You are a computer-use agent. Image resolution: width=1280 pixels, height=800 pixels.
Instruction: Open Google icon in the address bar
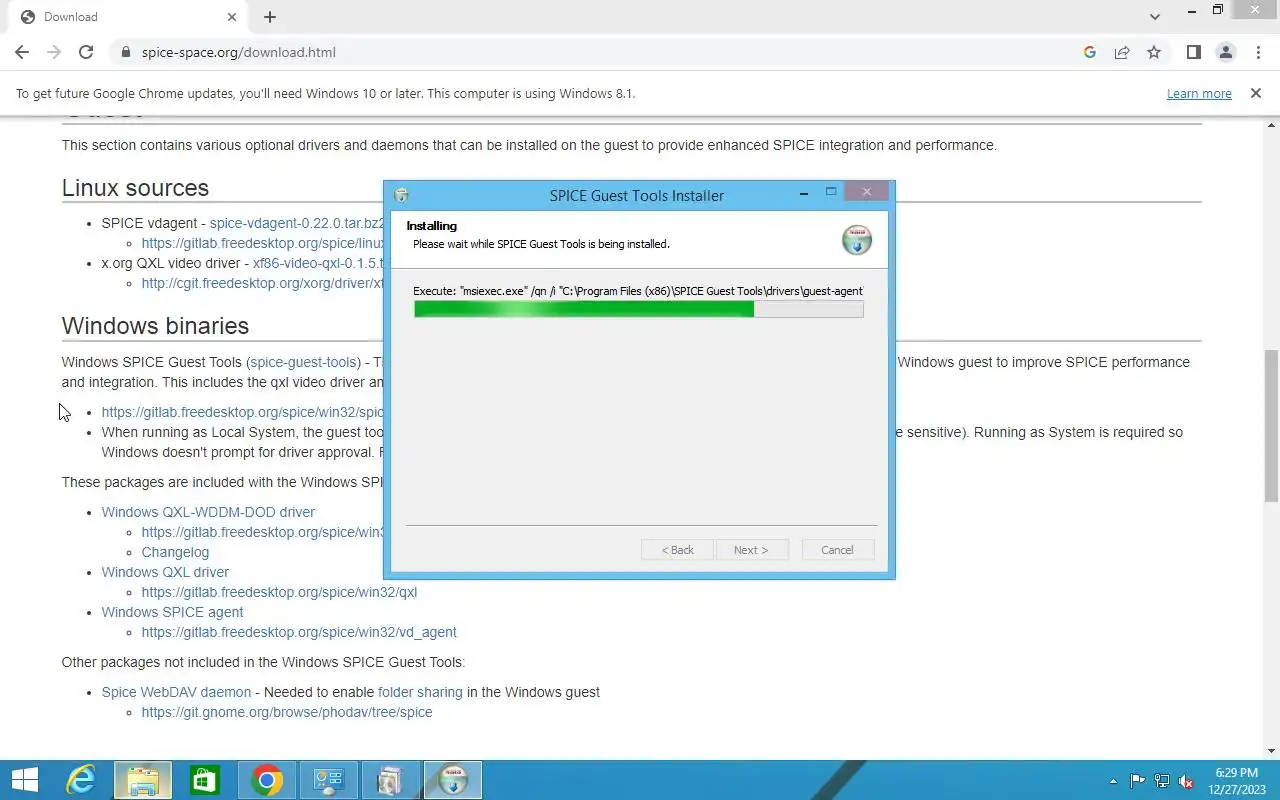[x=1090, y=52]
